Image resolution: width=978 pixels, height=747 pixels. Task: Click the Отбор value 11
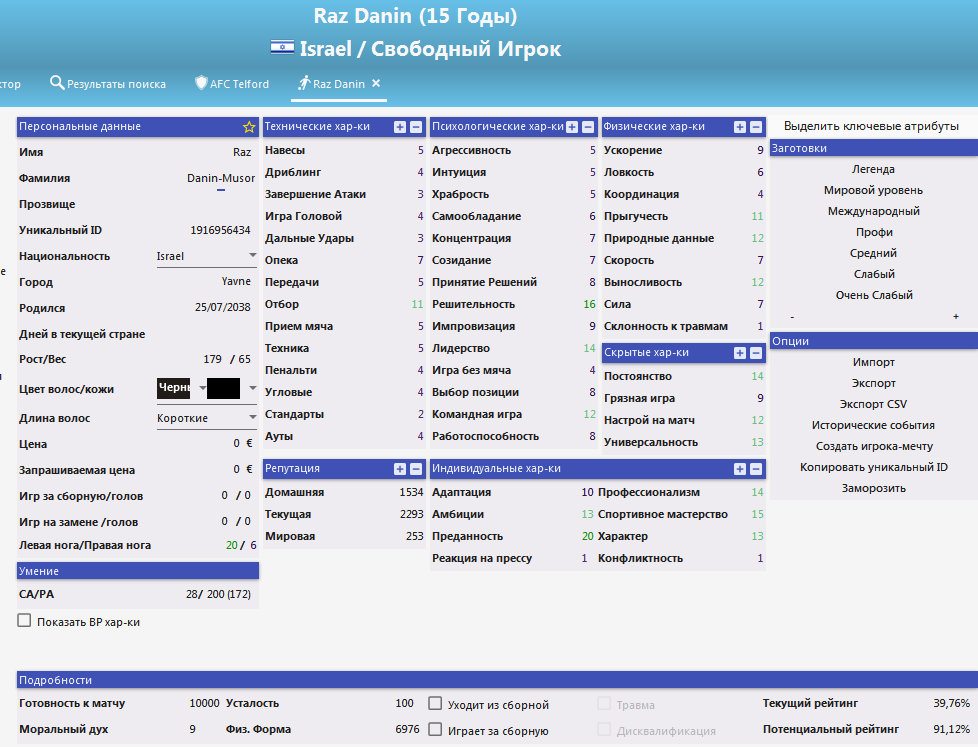417,304
